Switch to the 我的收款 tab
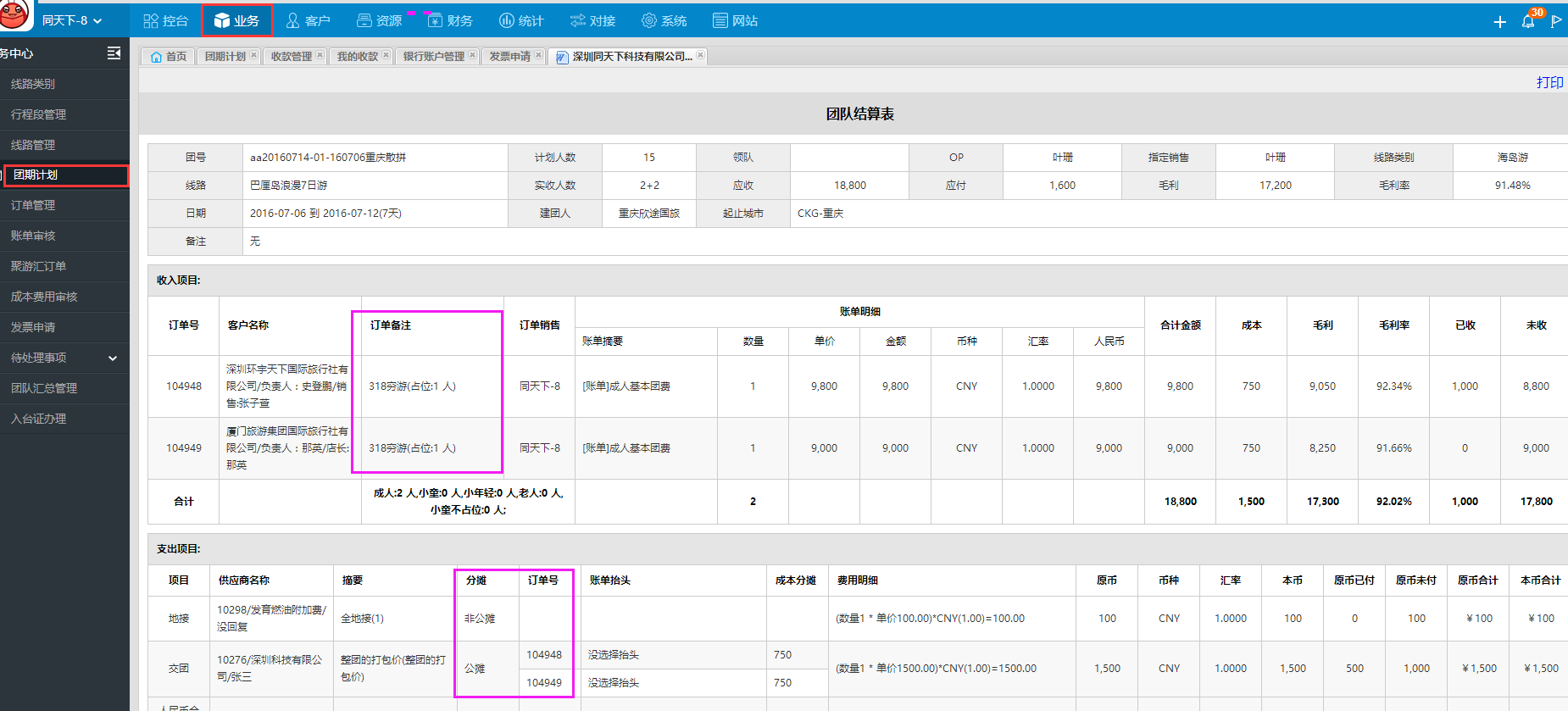The width and height of the screenshot is (1568, 711). point(357,57)
